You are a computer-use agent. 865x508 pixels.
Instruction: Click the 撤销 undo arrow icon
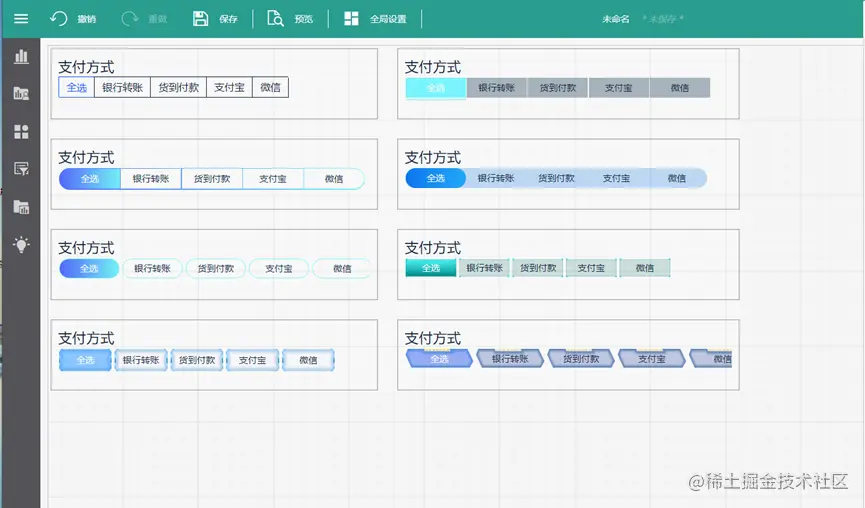click(x=58, y=19)
